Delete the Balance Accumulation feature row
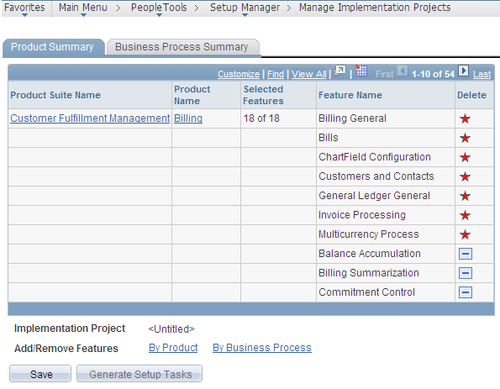This screenshot has width=500, height=389. pyautogui.click(x=465, y=254)
